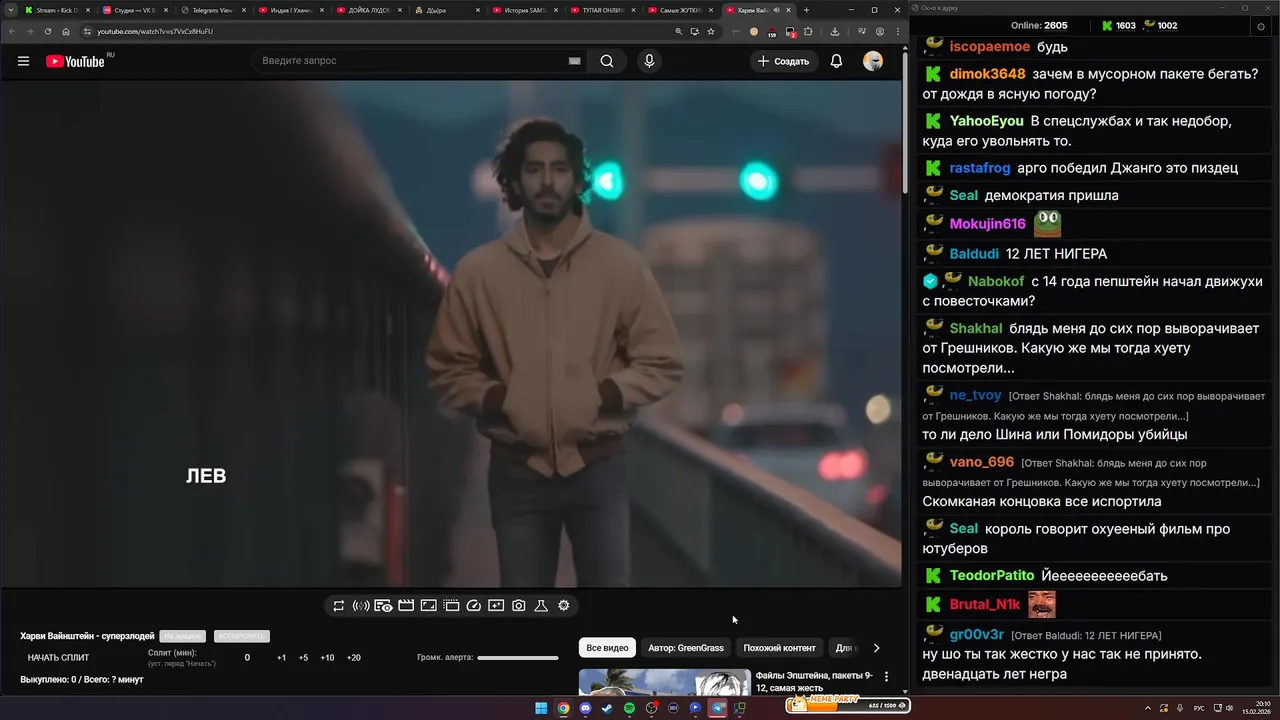This screenshot has height=720, width=1280.
Task: Take a screenshot with the camera icon
Action: (519, 606)
